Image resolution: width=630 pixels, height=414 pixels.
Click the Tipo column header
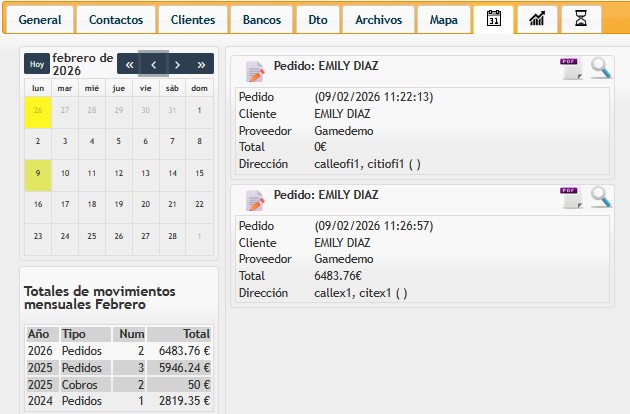86,334
